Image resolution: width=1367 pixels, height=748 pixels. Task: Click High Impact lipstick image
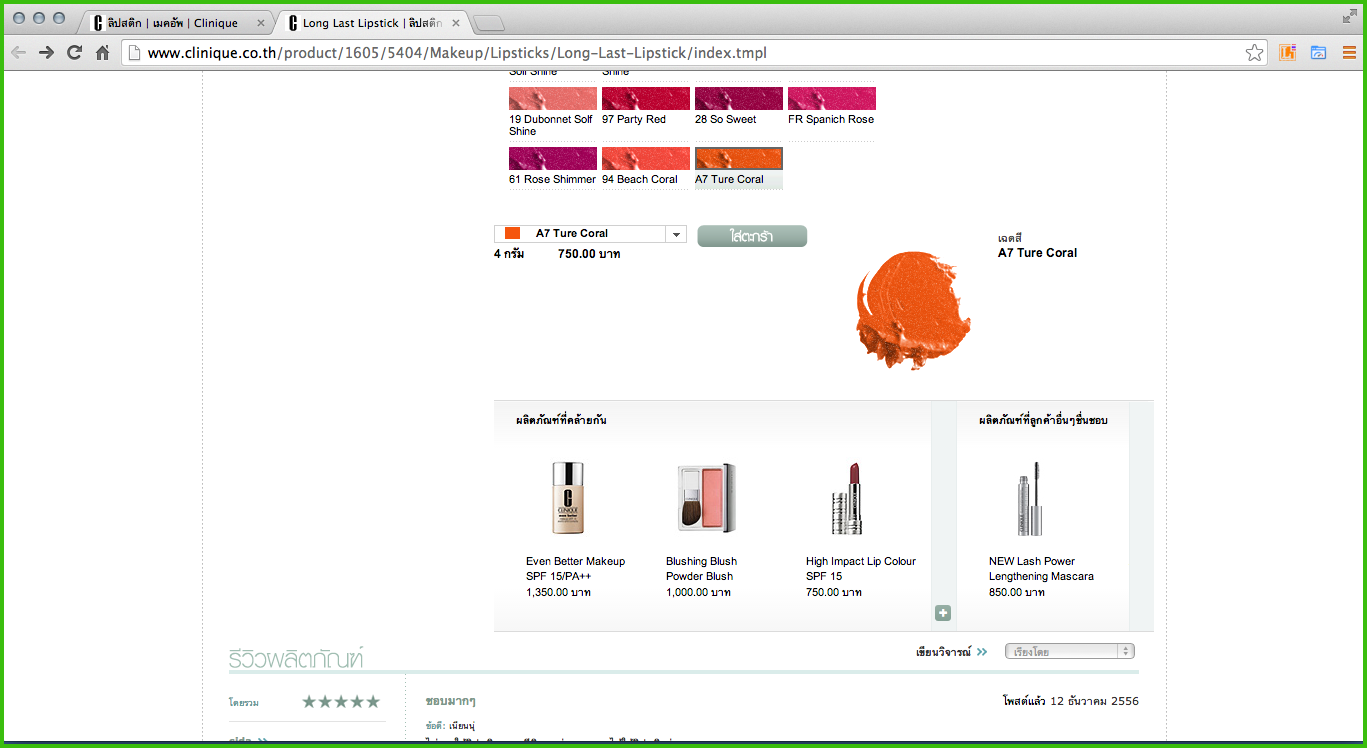tap(847, 498)
